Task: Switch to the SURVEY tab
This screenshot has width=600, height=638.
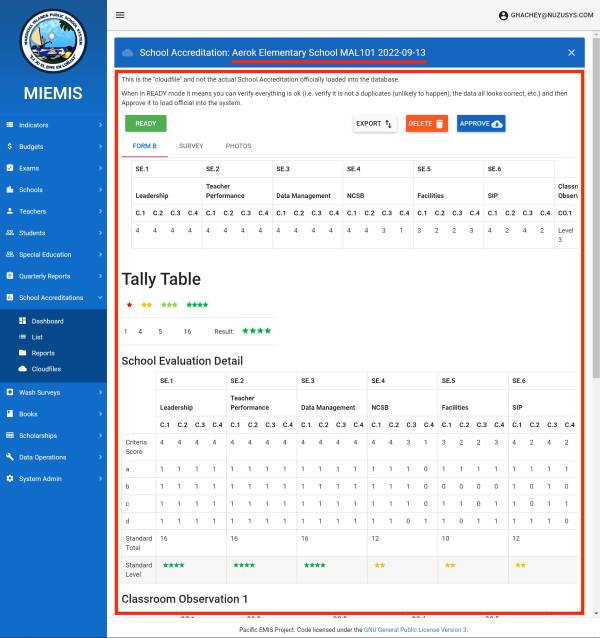Action: (191, 146)
